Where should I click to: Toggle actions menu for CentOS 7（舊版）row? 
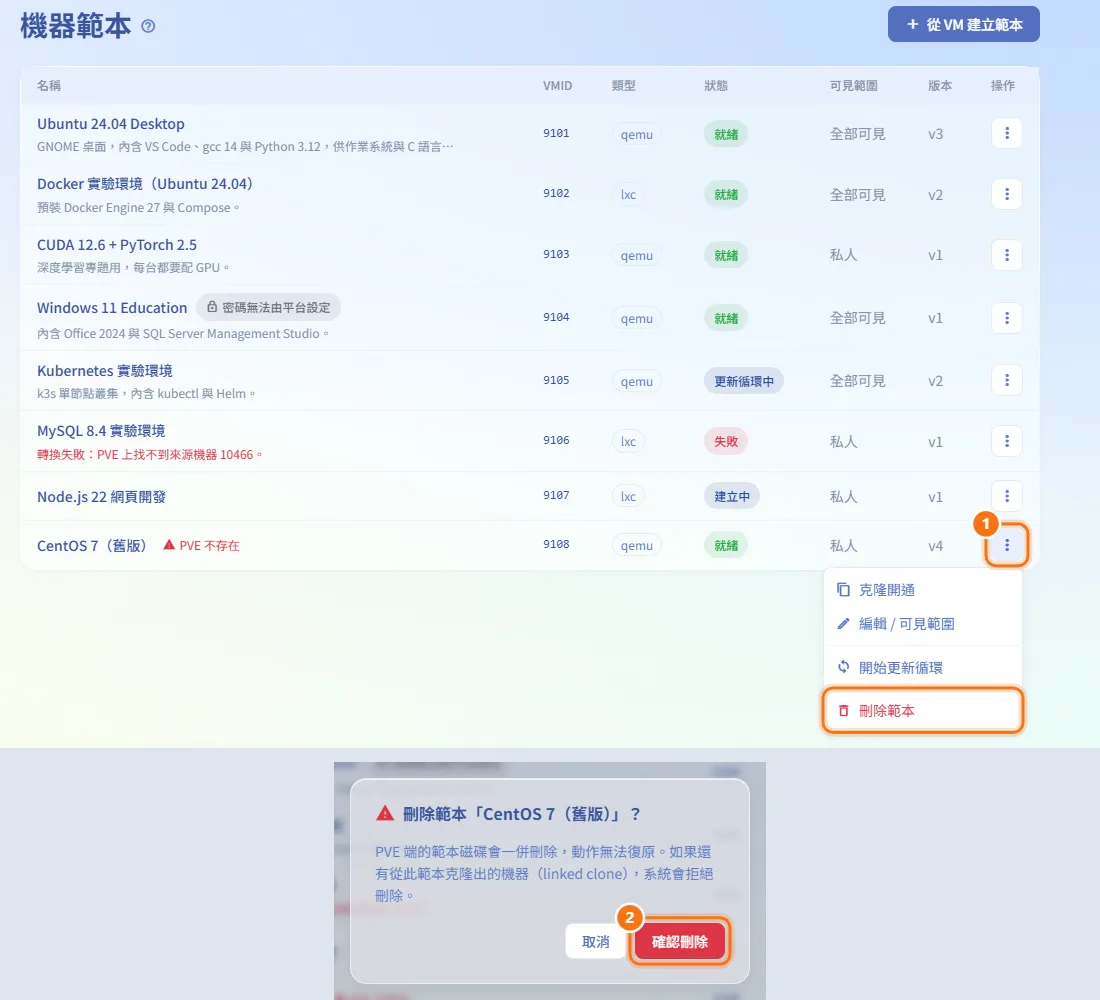[x=1007, y=545]
